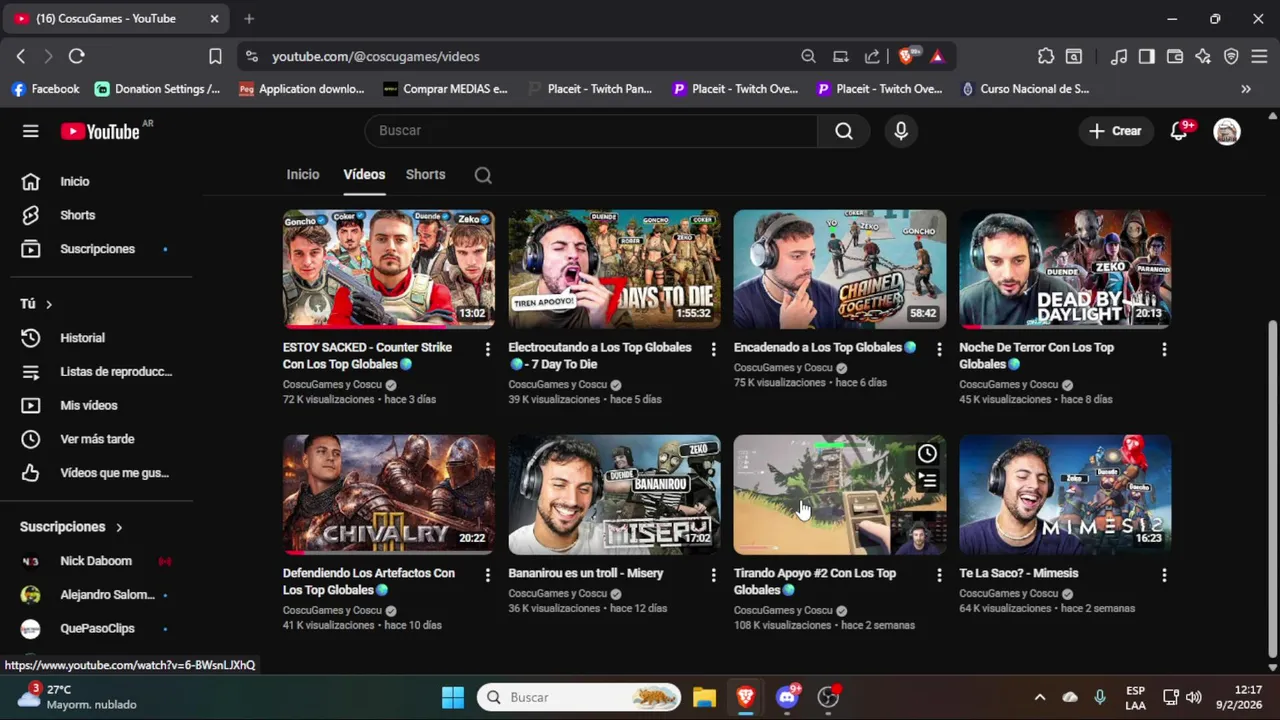Open the Facebook bookmark
1280x720 pixels.
coord(45,89)
